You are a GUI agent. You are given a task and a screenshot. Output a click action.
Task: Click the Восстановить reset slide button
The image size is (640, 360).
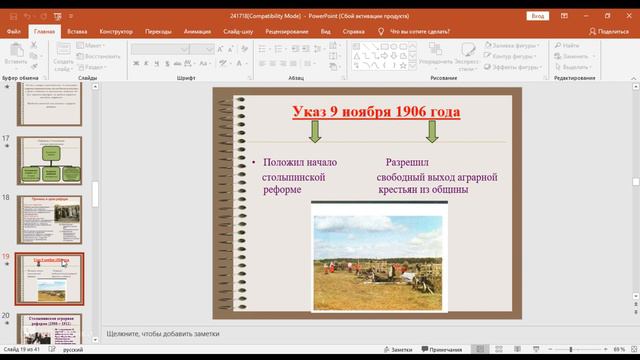click(98, 56)
